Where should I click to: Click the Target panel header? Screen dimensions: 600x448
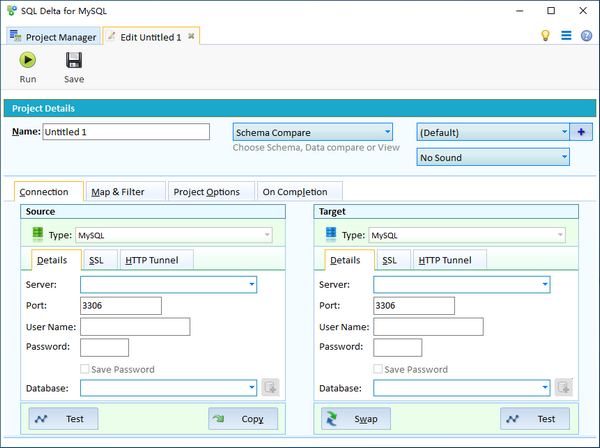click(x=446, y=212)
